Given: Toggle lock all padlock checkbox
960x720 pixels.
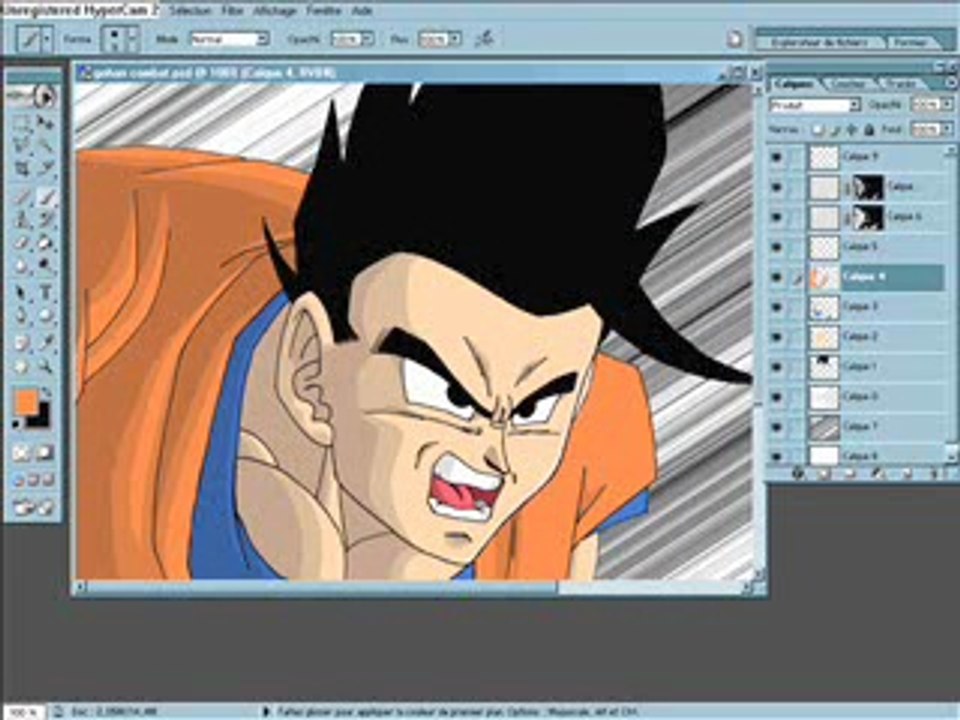Looking at the screenshot, I should click(869, 130).
